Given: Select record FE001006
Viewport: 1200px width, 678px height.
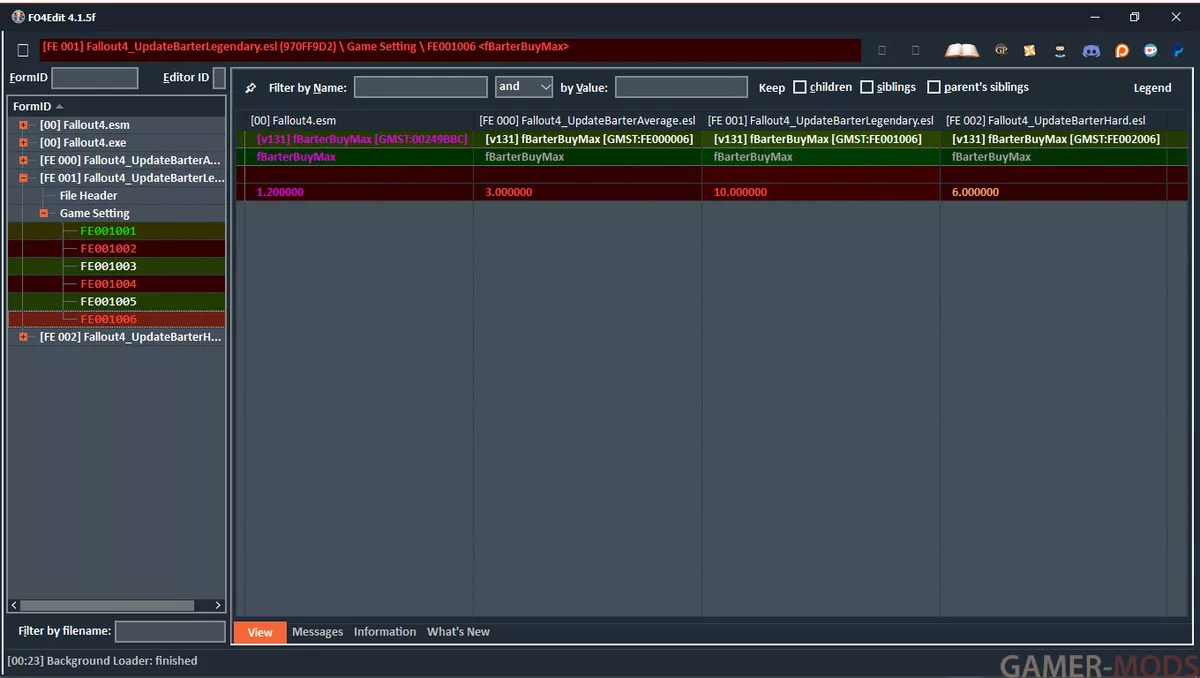Looking at the screenshot, I should 108,320.
